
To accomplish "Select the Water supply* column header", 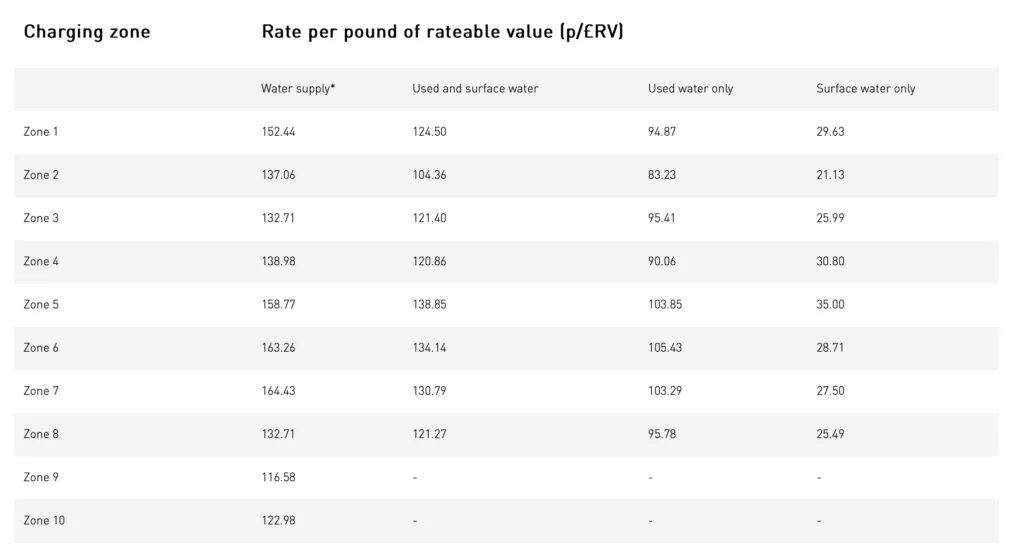I will [x=298, y=88].
